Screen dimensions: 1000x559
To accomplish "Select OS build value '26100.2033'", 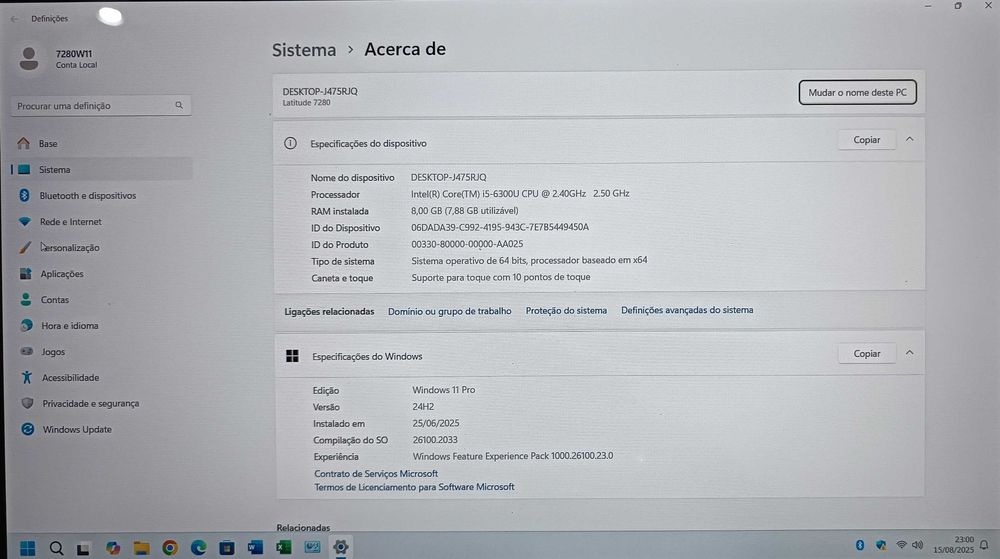I will pos(435,440).
